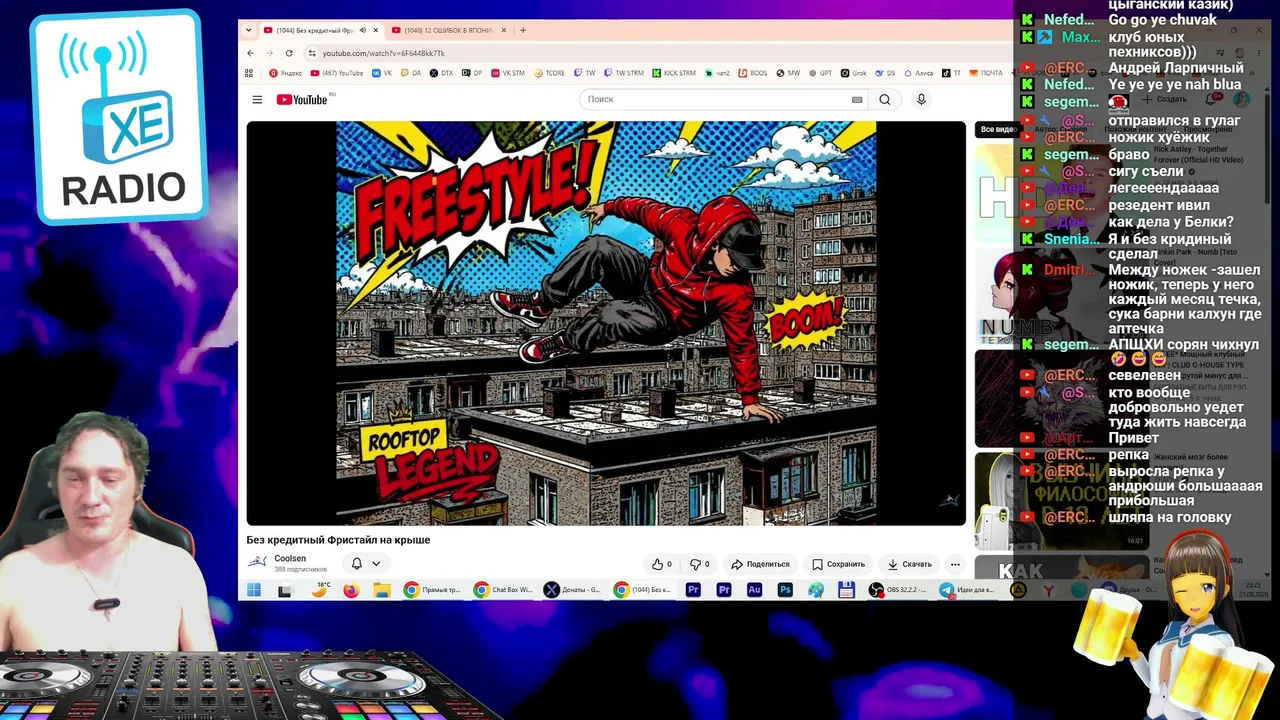Open the GPT bookmark
Screen dimensions: 1280x720
click(x=820, y=73)
